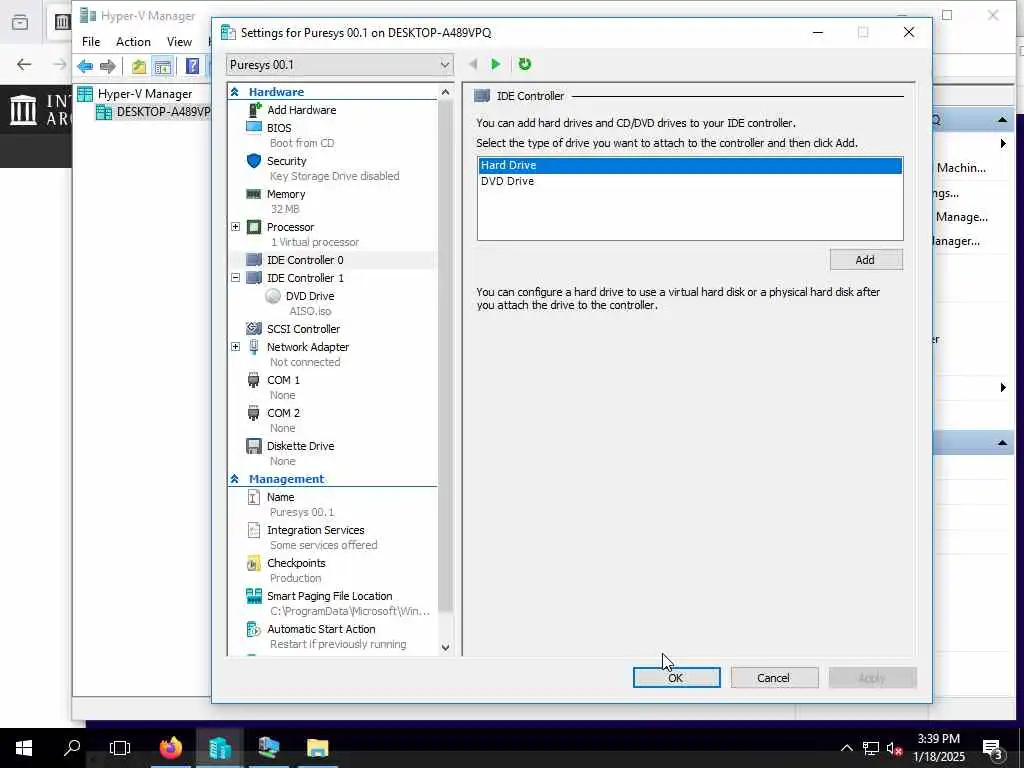This screenshot has width=1024, height=768.
Task: Click OK to confirm settings
Action: [677, 678]
